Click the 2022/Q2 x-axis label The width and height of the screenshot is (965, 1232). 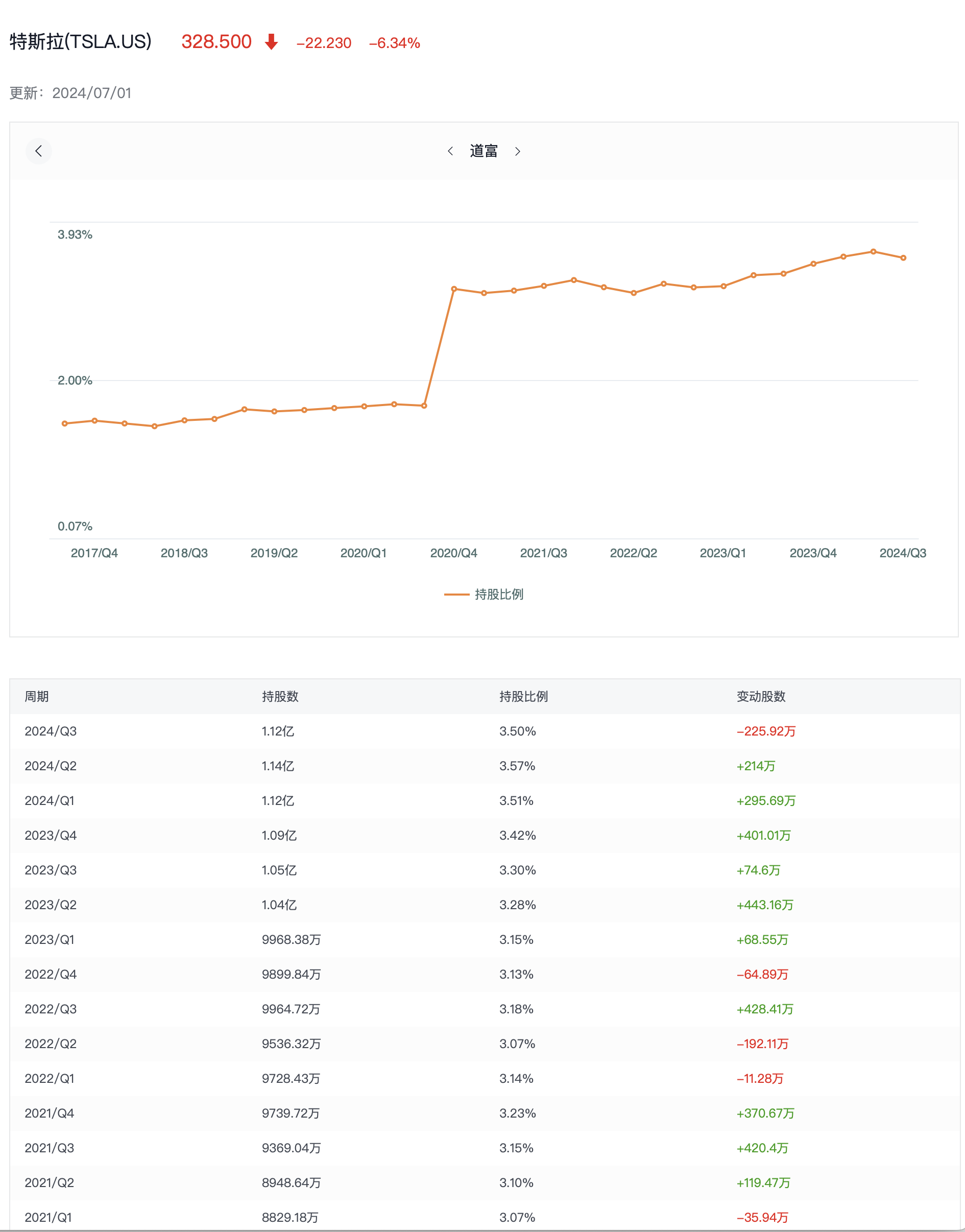(x=633, y=553)
